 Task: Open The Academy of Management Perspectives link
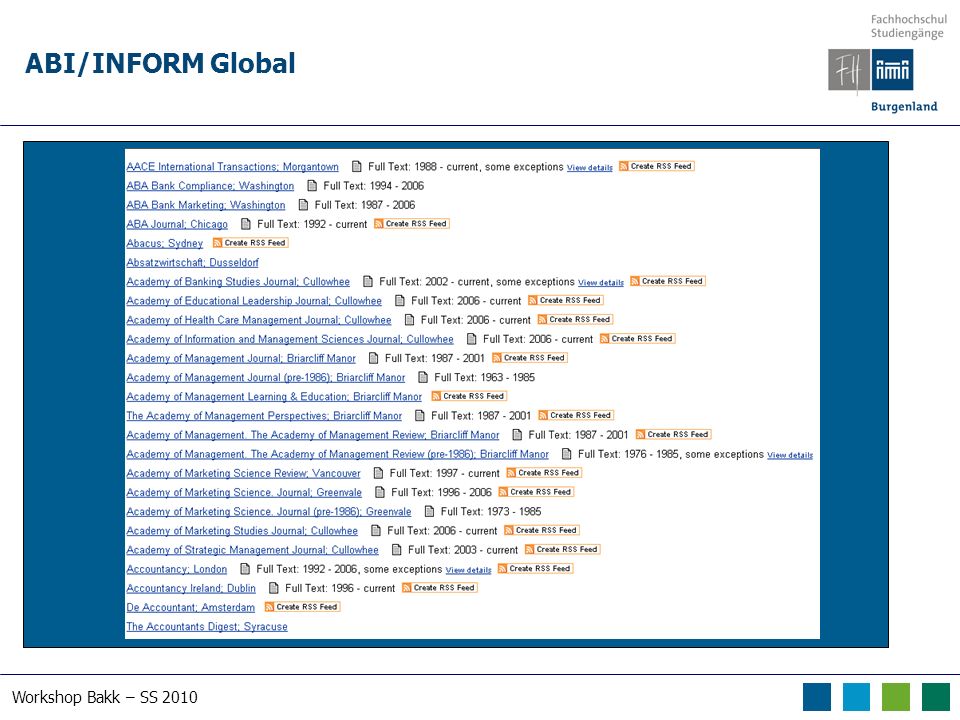click(x=264, y=416)
